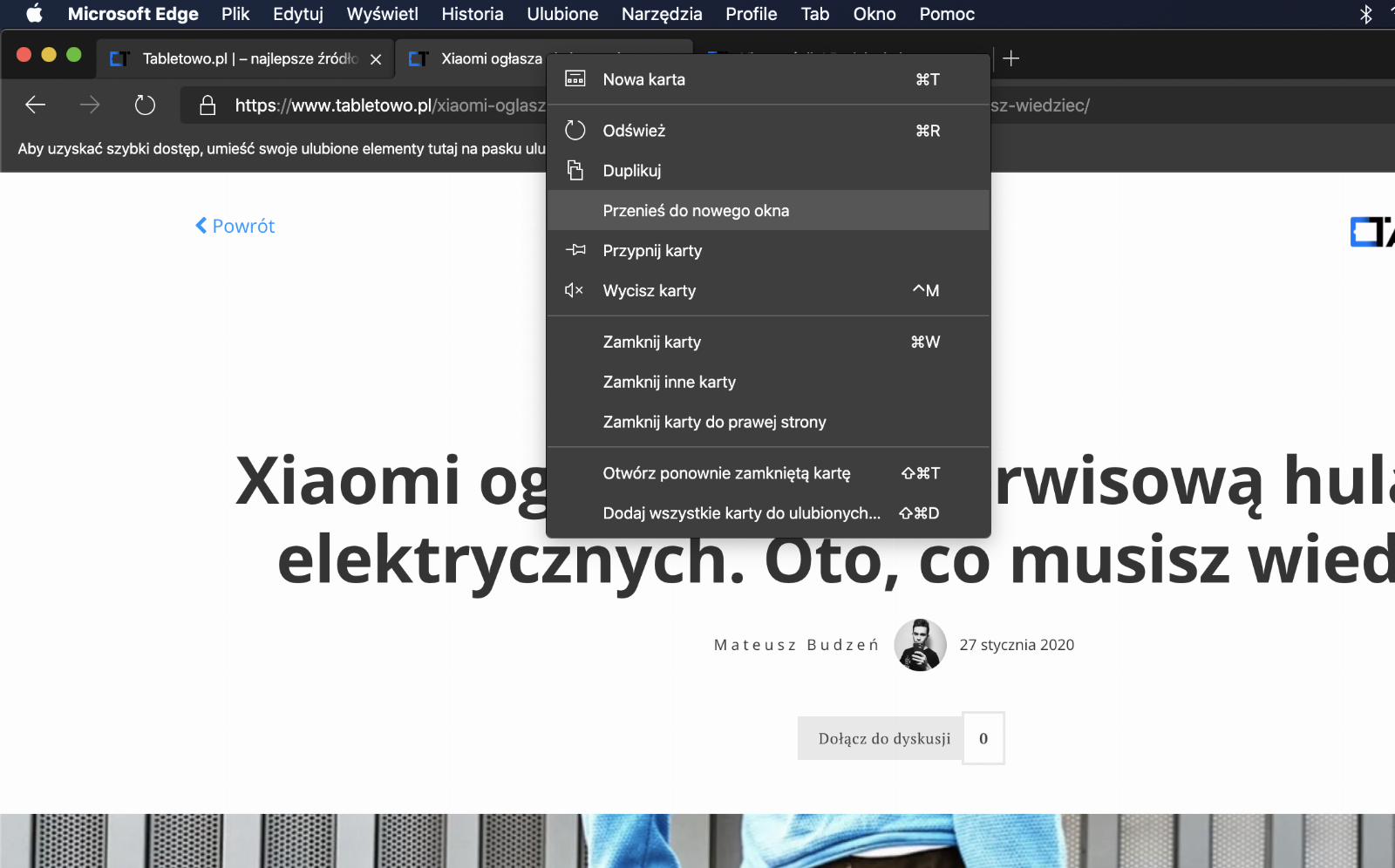This screenshot has width=1395, height=868.
Task: Open the Apple menu
Action: coord(34,13)
